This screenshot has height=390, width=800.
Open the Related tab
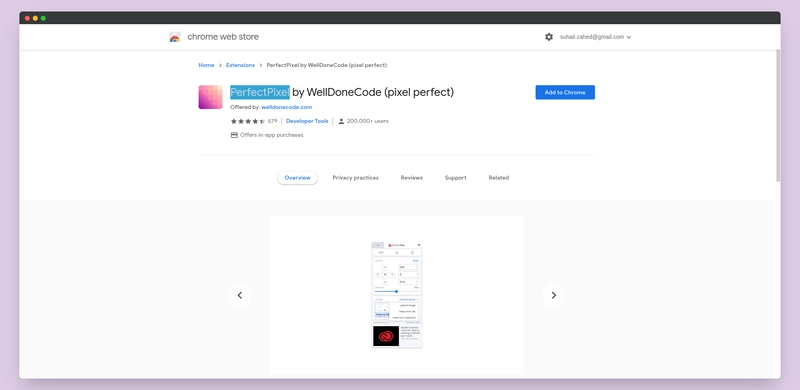(498, 178)
